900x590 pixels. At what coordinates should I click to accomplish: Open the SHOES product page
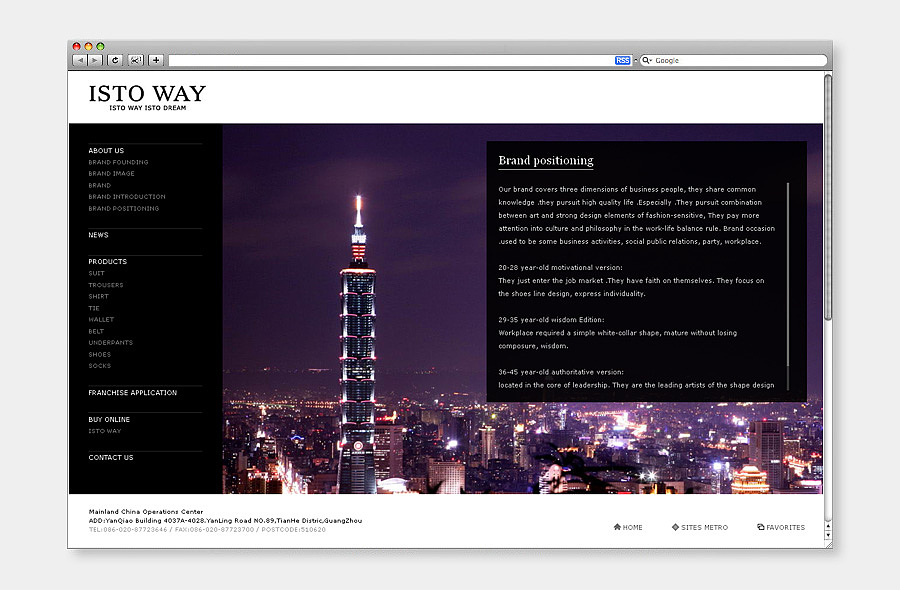click(99, 354)
